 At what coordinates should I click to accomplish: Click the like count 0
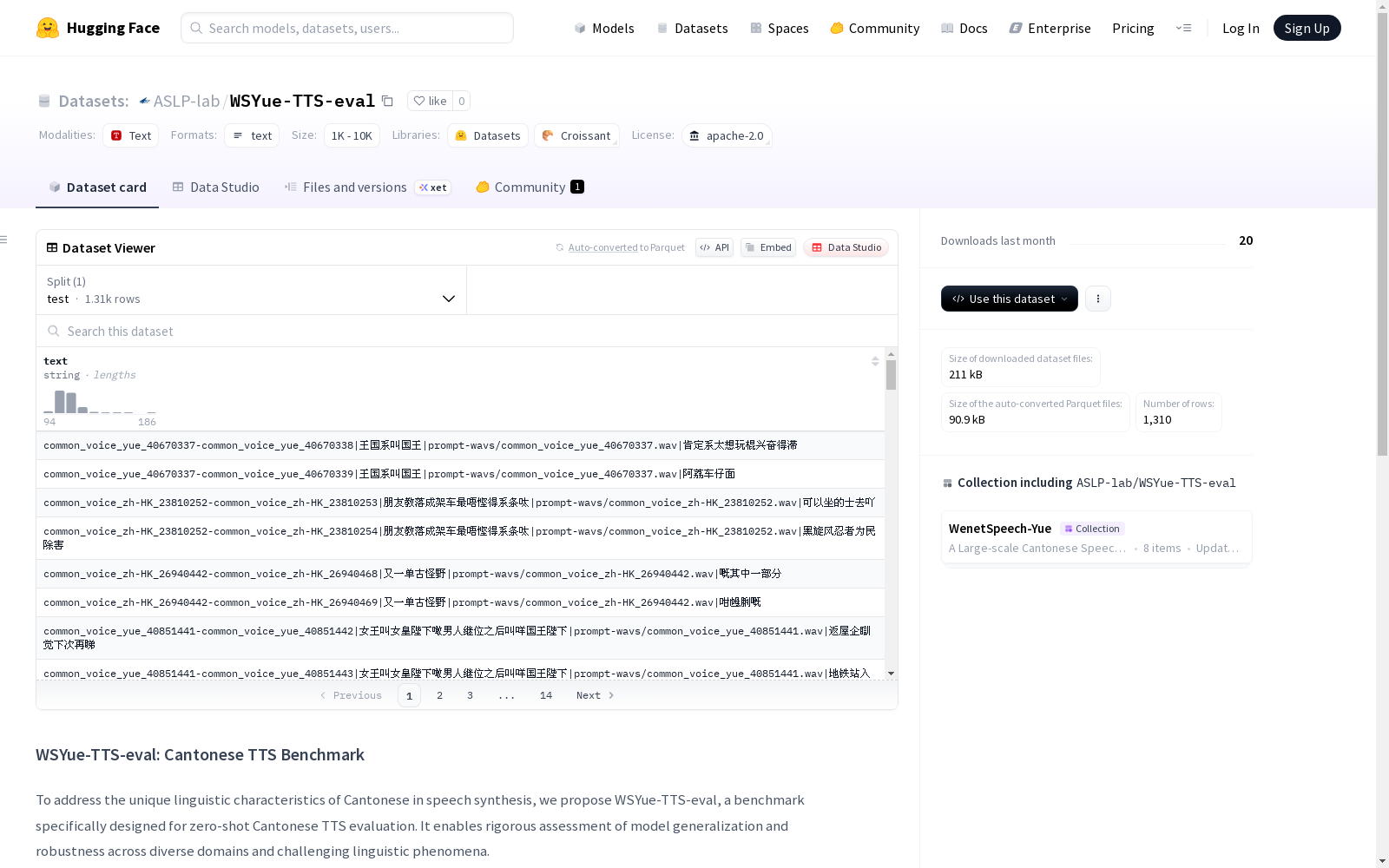tap(462, 101)
